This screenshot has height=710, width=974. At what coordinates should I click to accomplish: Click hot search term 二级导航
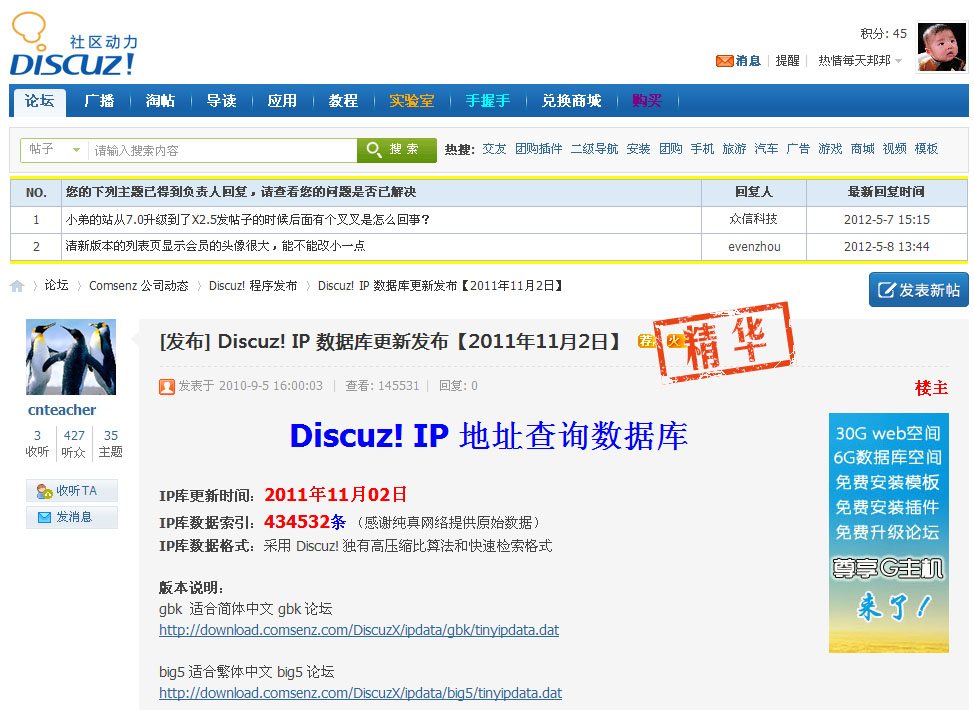(594, 149)
